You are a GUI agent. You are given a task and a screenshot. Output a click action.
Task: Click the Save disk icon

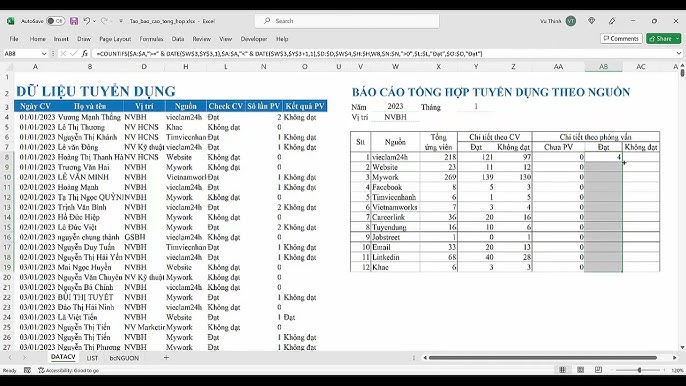coord(74,21)
